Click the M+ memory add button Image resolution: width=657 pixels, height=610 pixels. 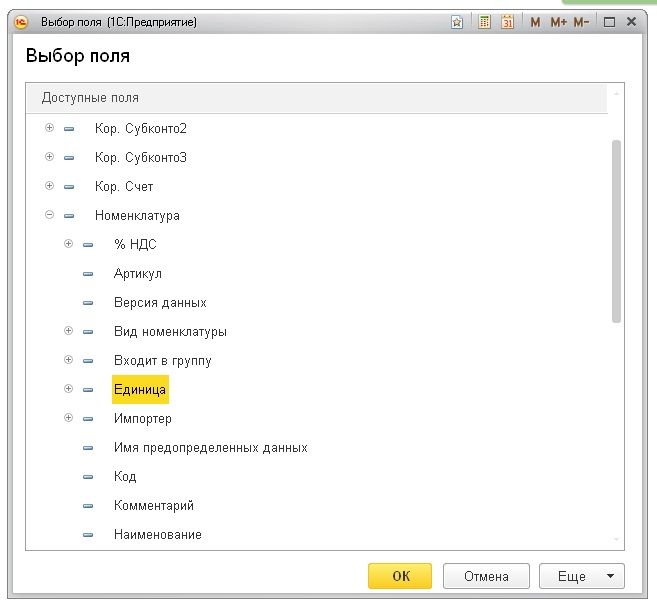[559, 22]
